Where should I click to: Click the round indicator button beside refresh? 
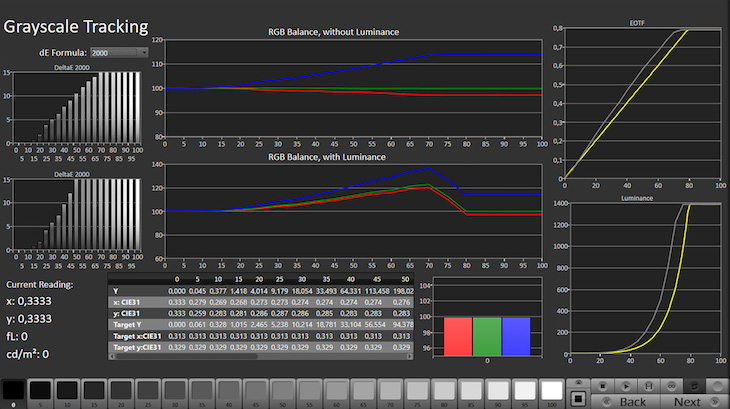coord(717,386)
